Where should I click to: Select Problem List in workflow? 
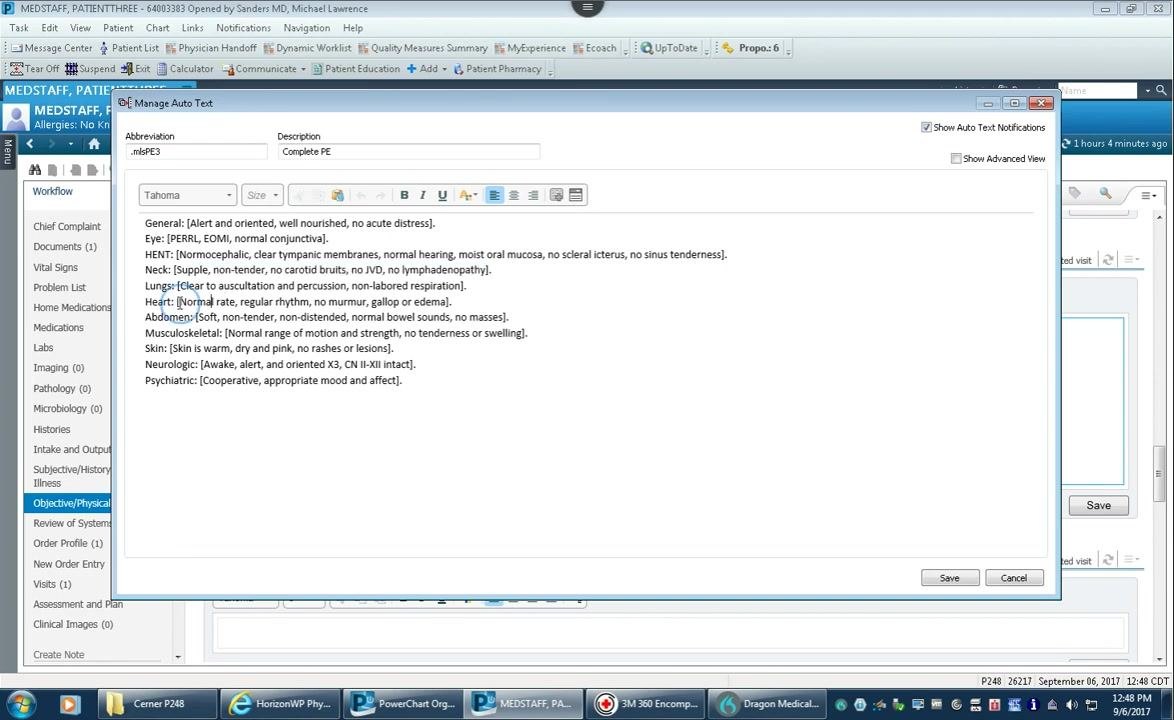point(59,287)
